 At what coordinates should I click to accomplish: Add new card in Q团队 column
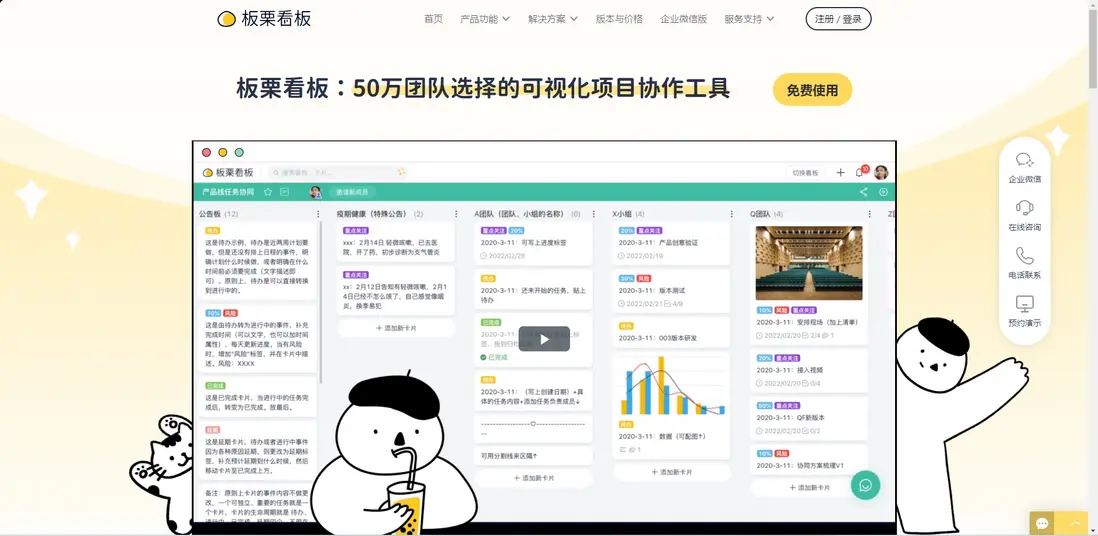[809, 488]
